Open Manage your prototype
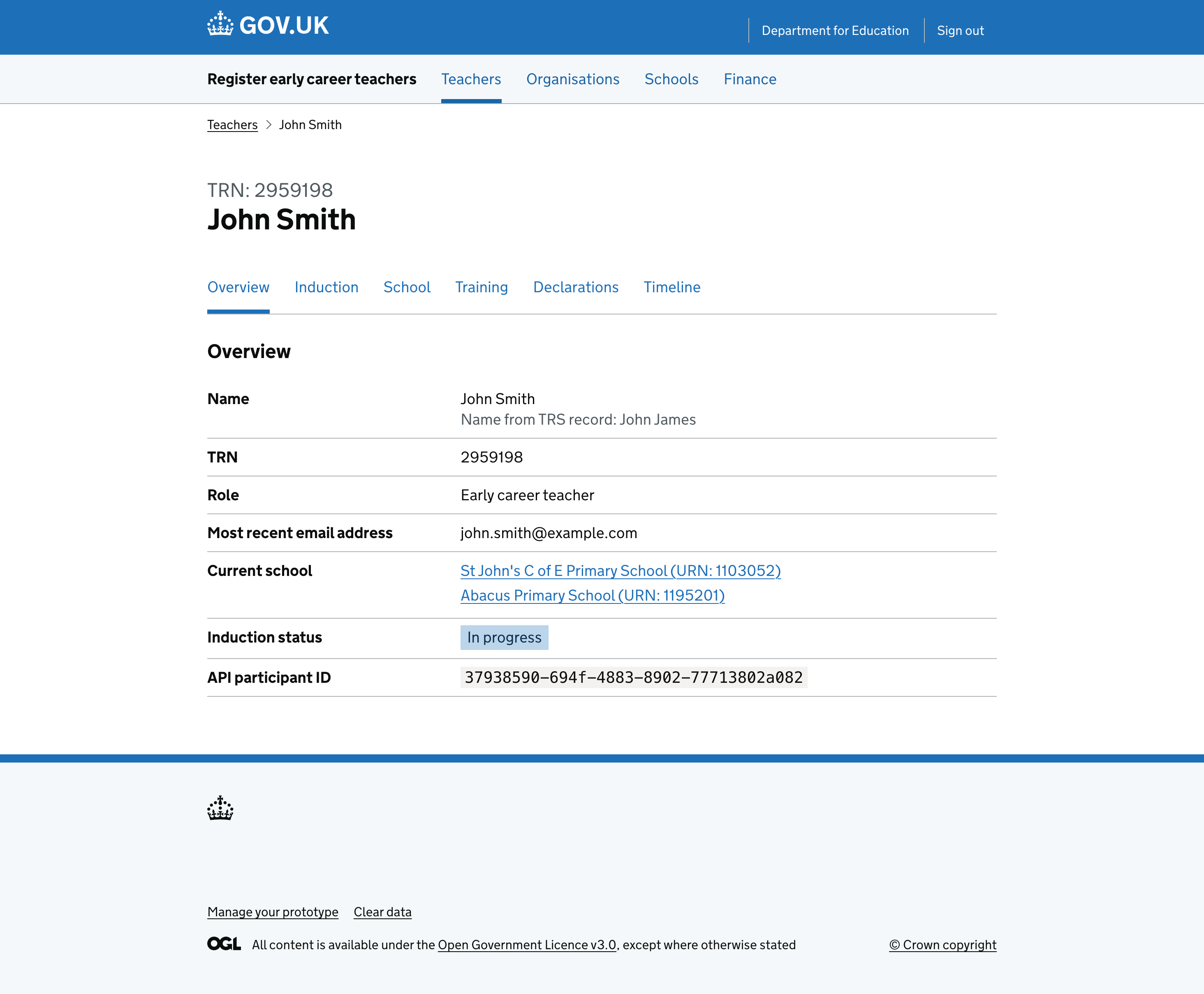This screenshot has width=1204, height=994. click(x=273, y=911)
